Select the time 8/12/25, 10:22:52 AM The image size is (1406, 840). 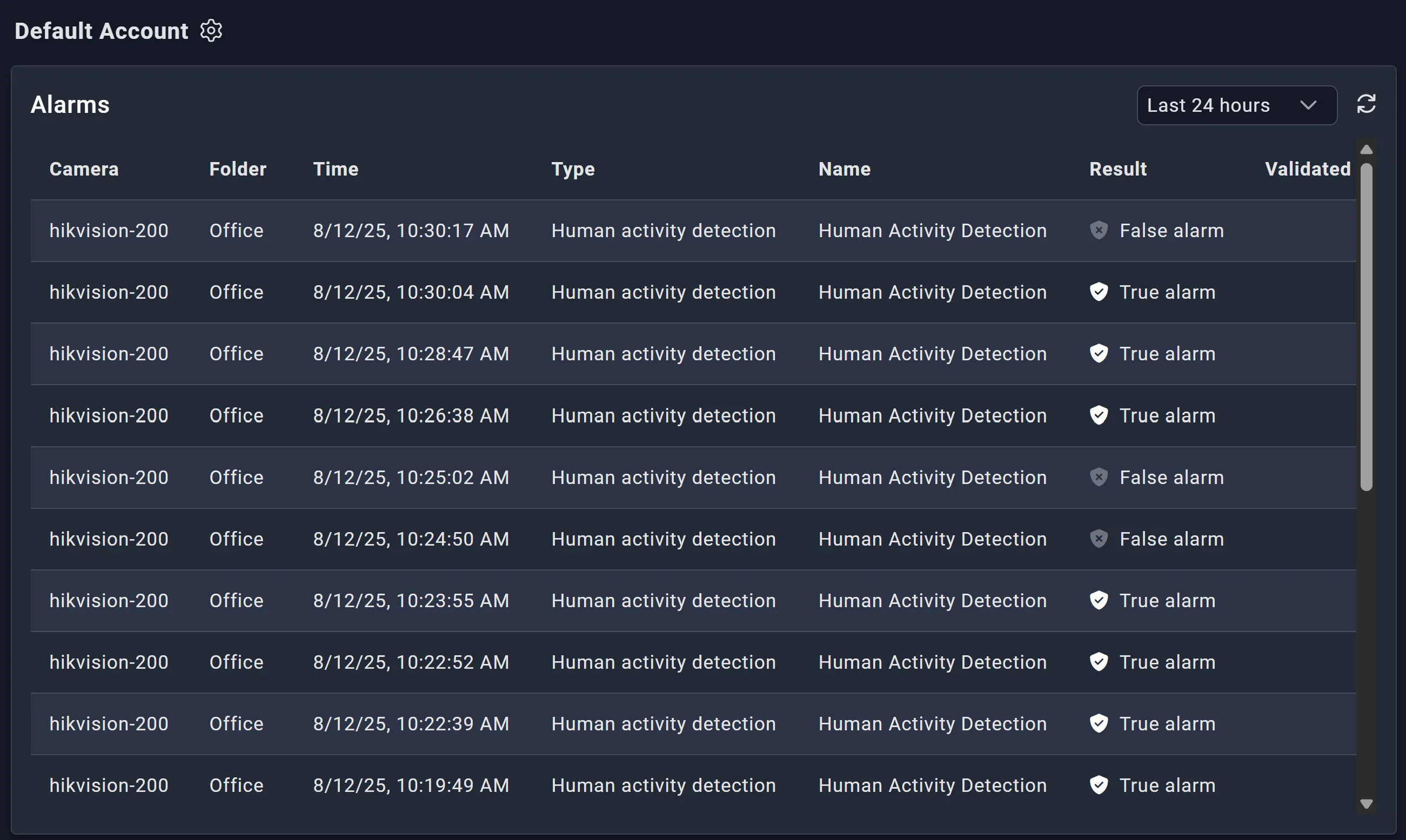click(411, 662)
